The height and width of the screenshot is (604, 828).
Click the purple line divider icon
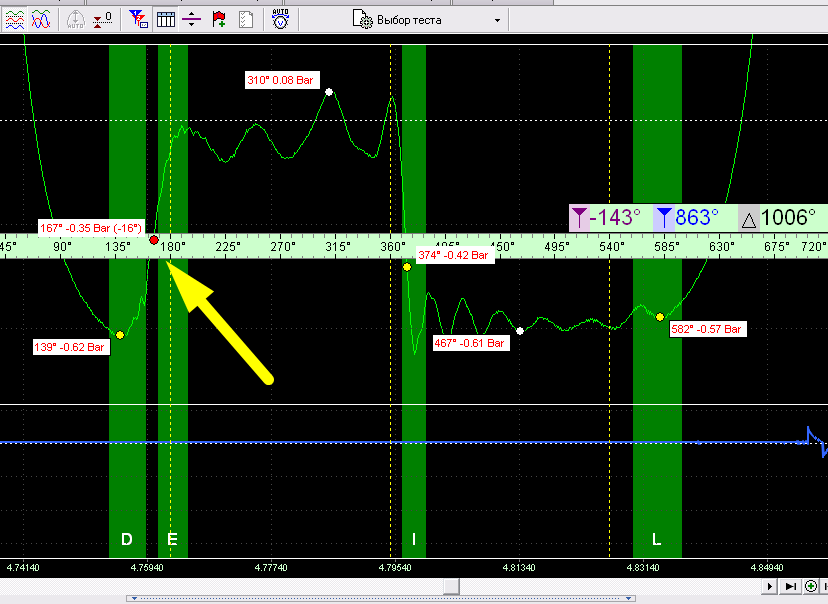[x=191, y=20]
